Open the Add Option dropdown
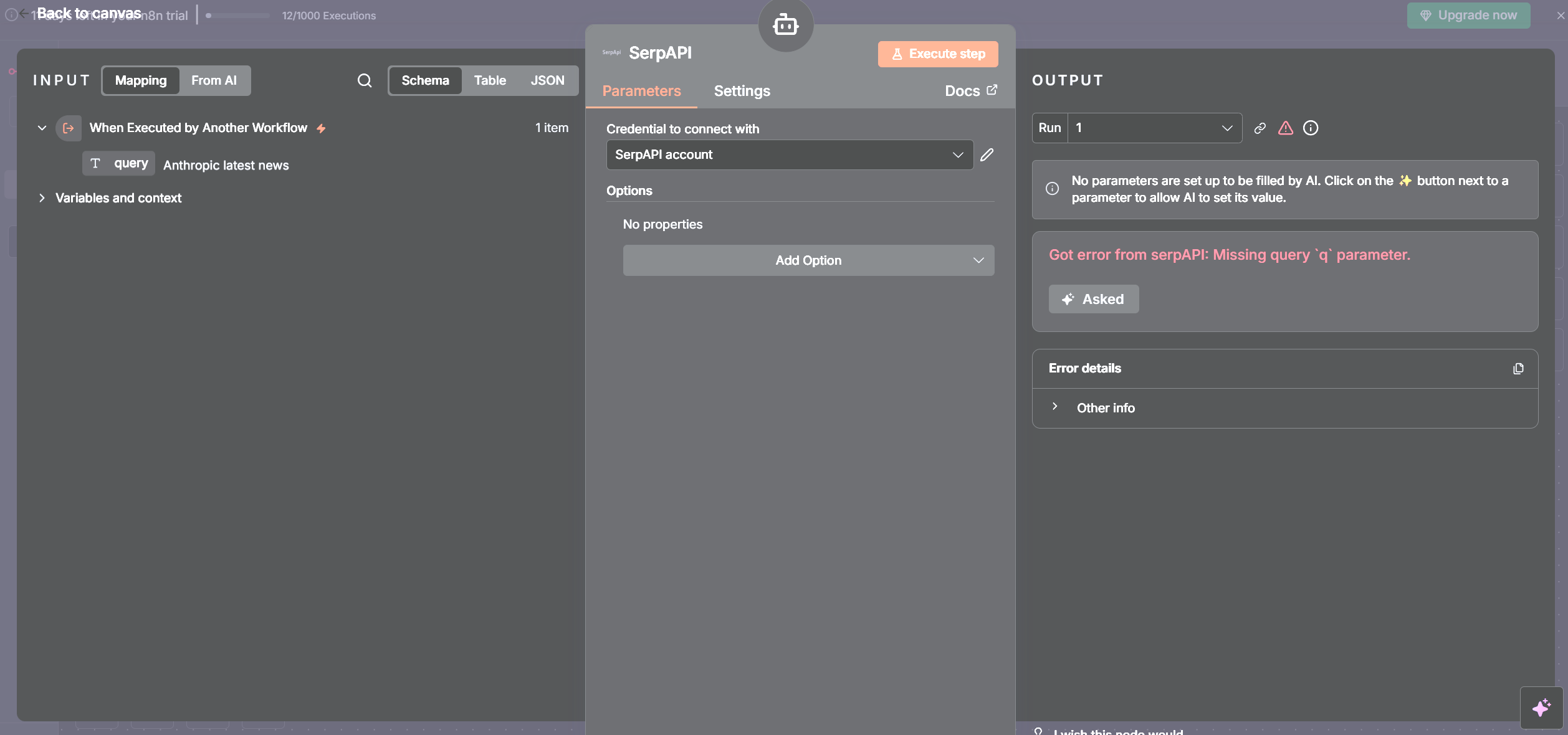 point(808,260)
